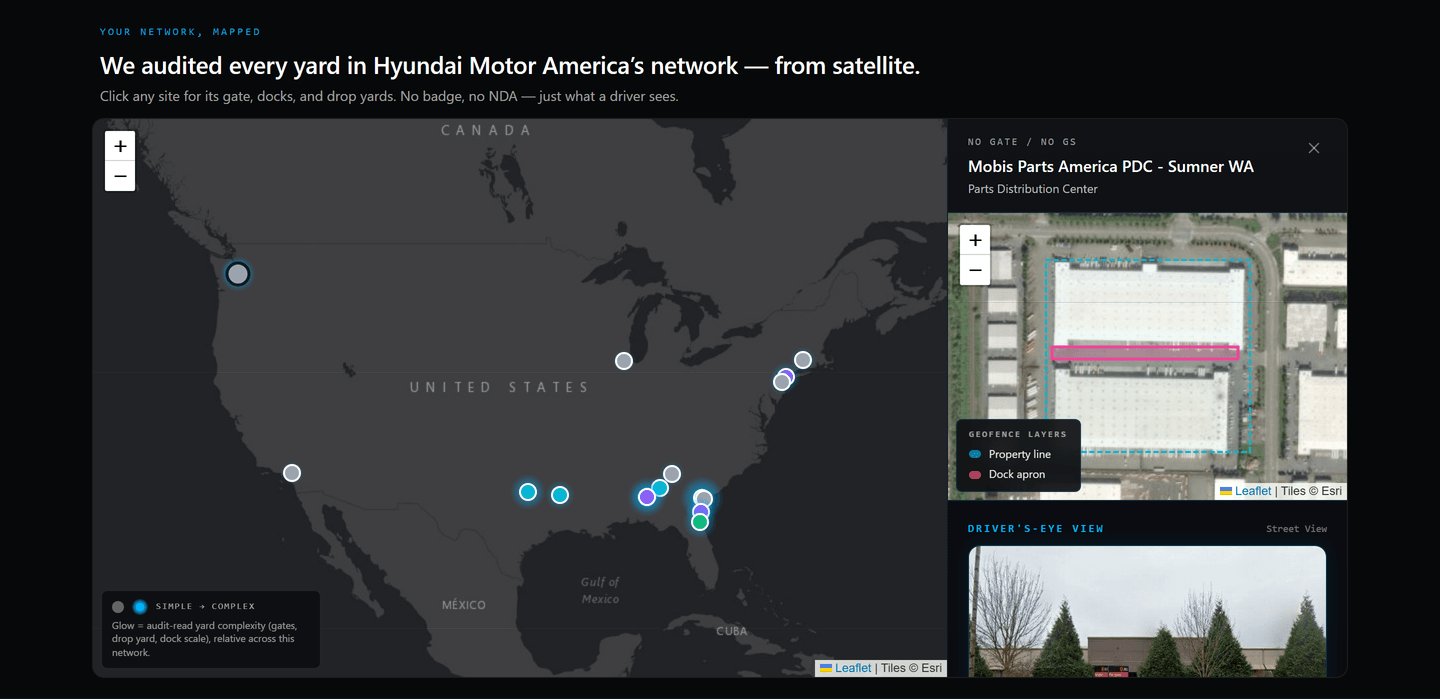Click the CANADA map label
This screenshot has width=1440, height=699.
click(x=486, y=130)
